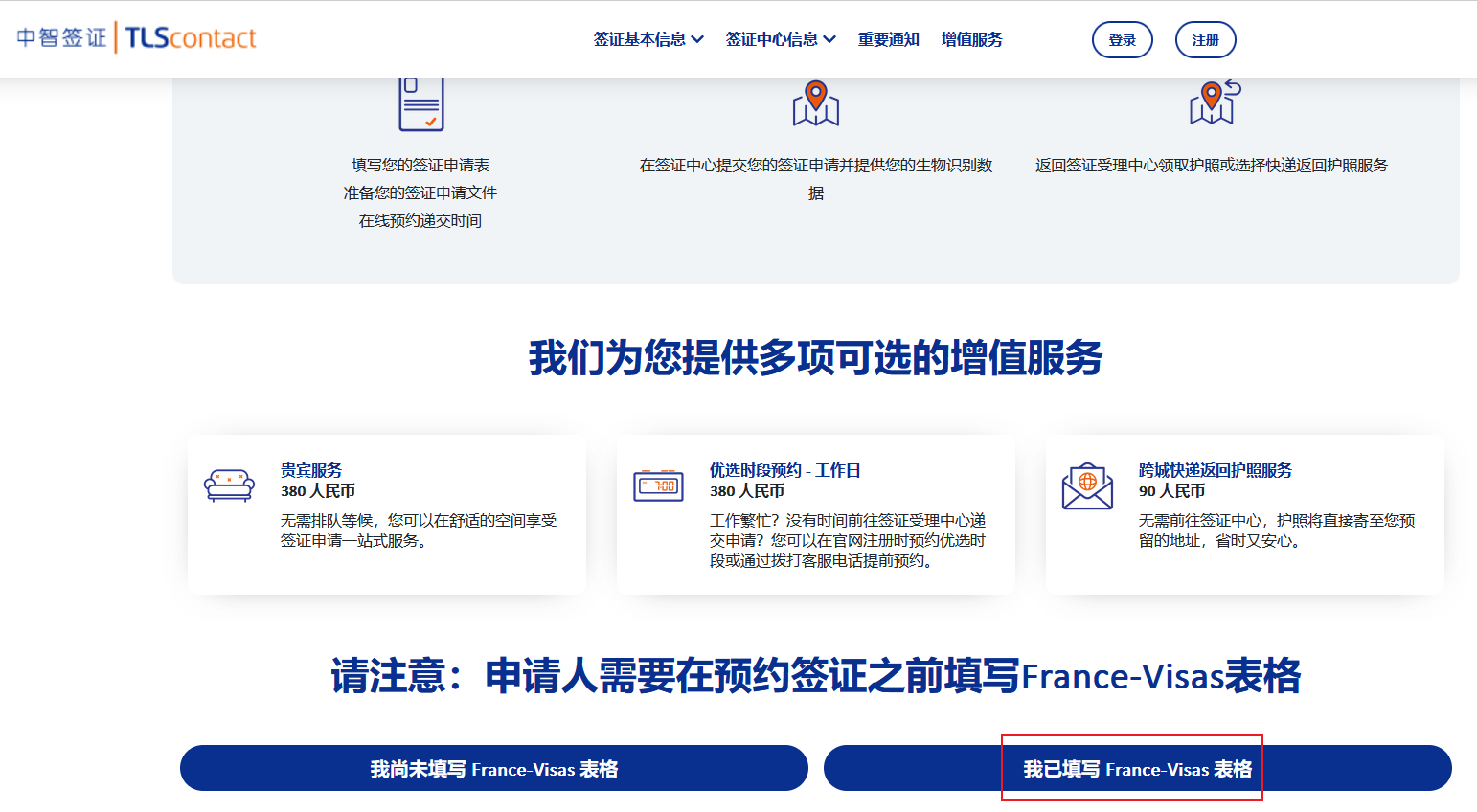Expand the 签证中心信息 dropdown chevron
The height and width of the screenshot is (812, 1477).
(829, 39)
